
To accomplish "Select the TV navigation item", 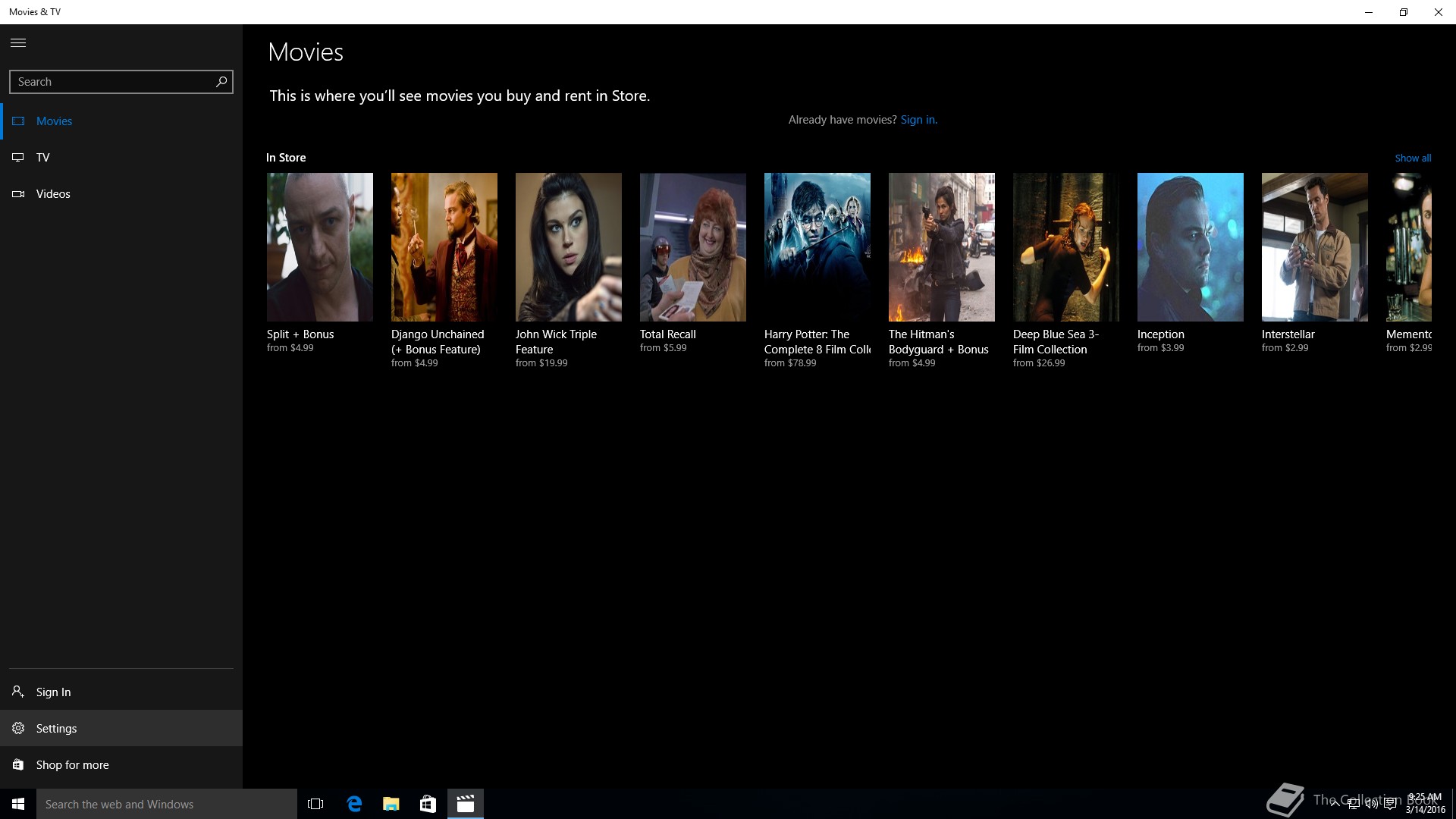I will tap(121, 158).
